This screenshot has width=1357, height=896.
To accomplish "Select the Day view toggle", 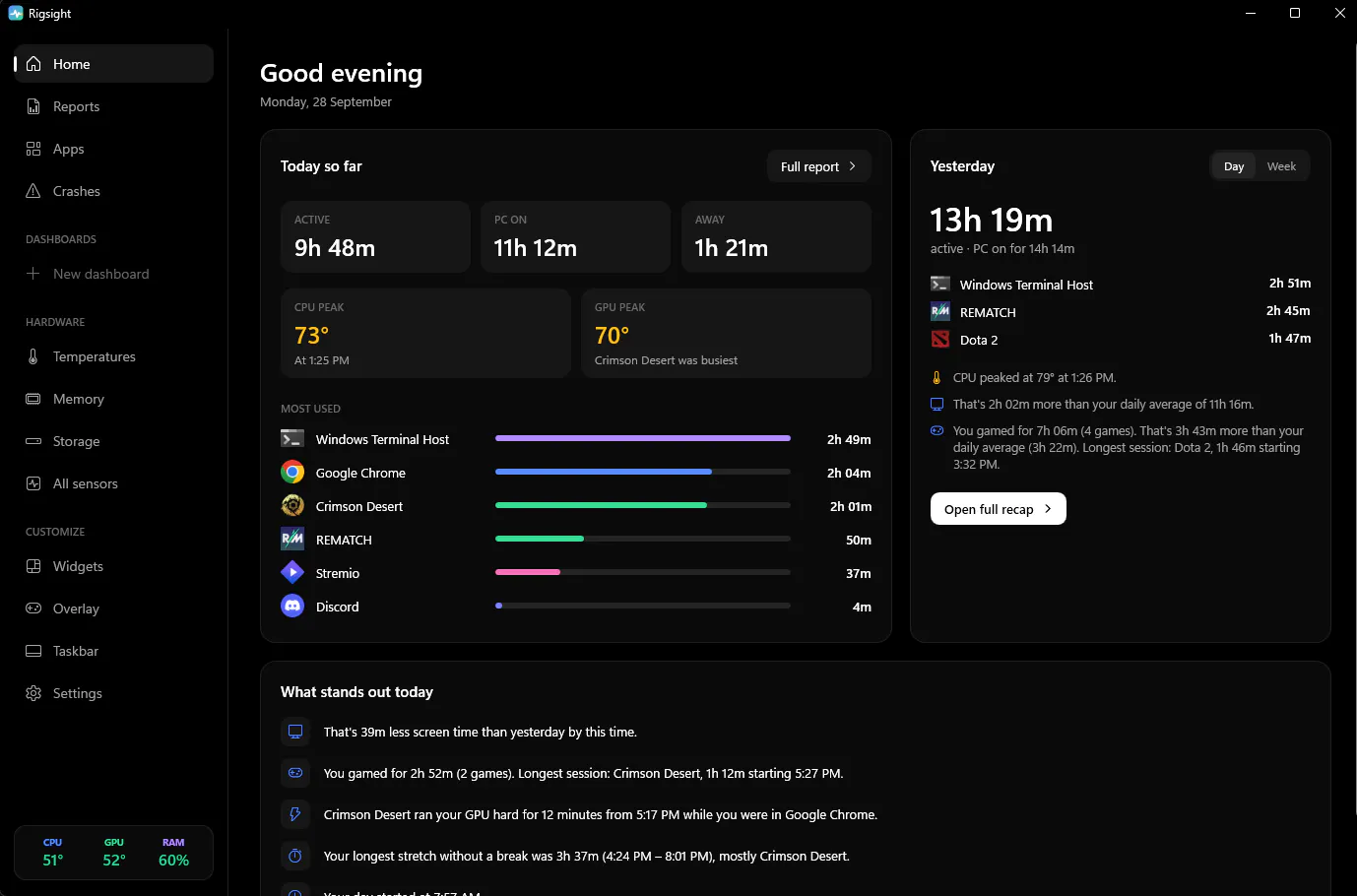I will [1234, 166].
